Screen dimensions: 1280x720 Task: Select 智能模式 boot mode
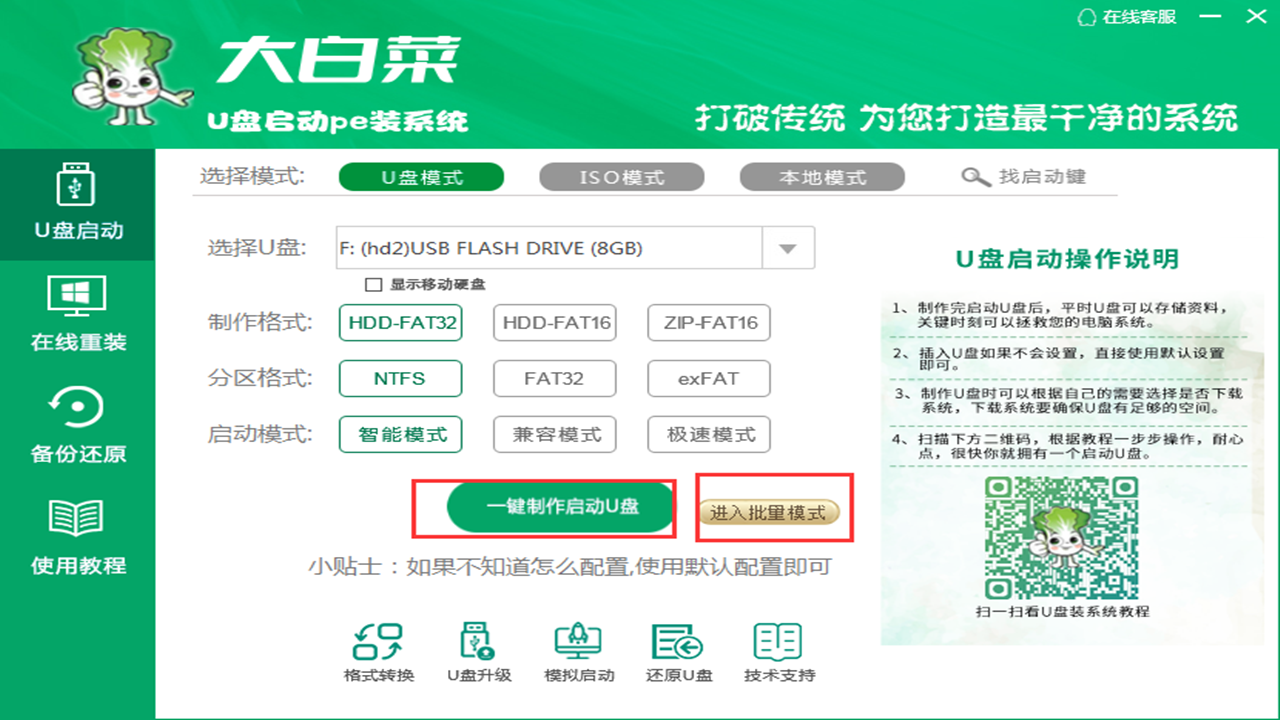(x=400, y=435)
